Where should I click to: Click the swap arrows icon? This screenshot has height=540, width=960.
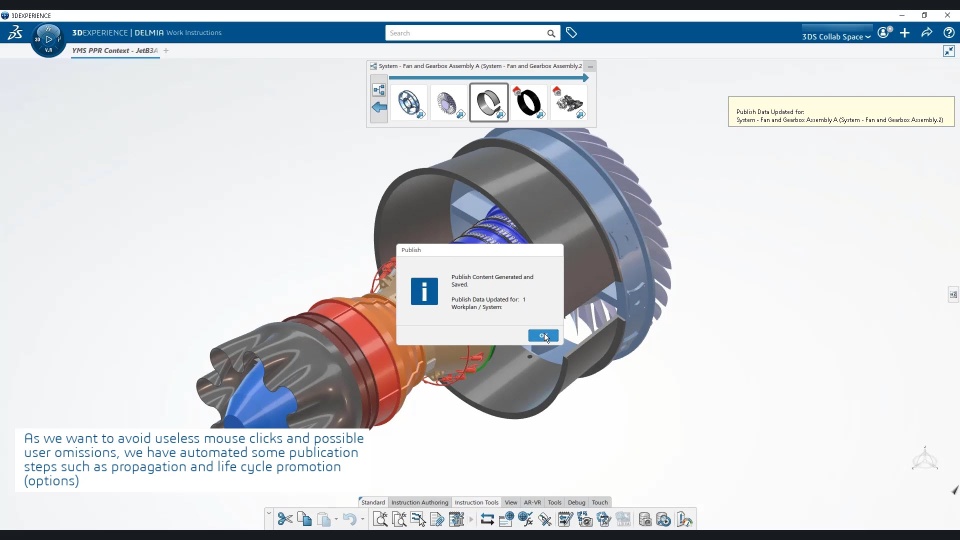pyautogui.click(x=487, y=520)
